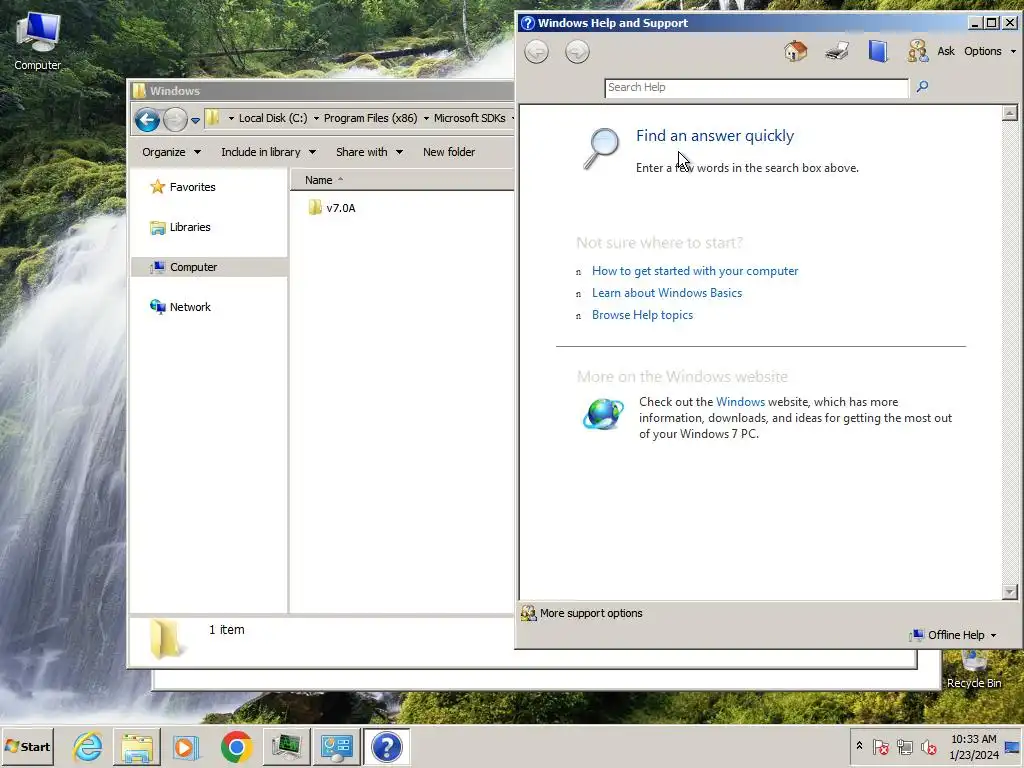Click the monitor application taskbar icon
Image resolution: width=1024 pixels, height=768 pixels.
click(x=286, y=746)
